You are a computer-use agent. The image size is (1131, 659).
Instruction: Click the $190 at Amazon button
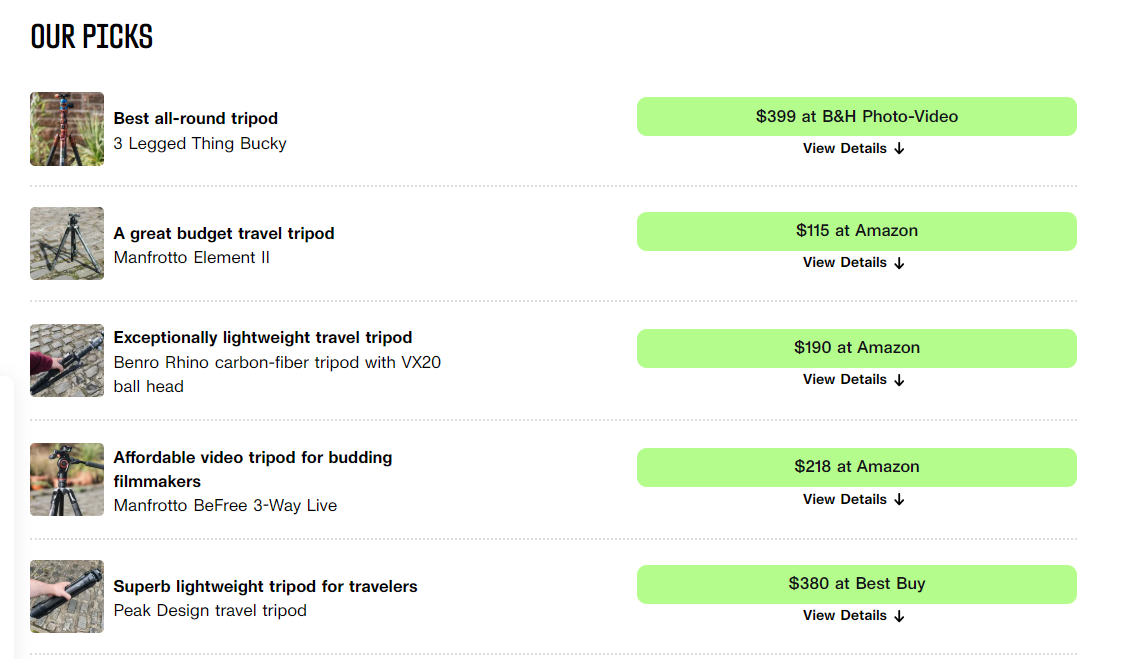click(x=856, y=348)
